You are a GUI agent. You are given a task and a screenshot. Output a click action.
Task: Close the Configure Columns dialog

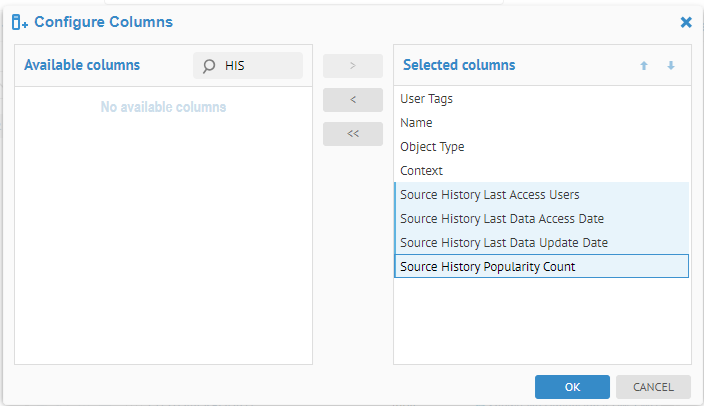click(686, 22)
